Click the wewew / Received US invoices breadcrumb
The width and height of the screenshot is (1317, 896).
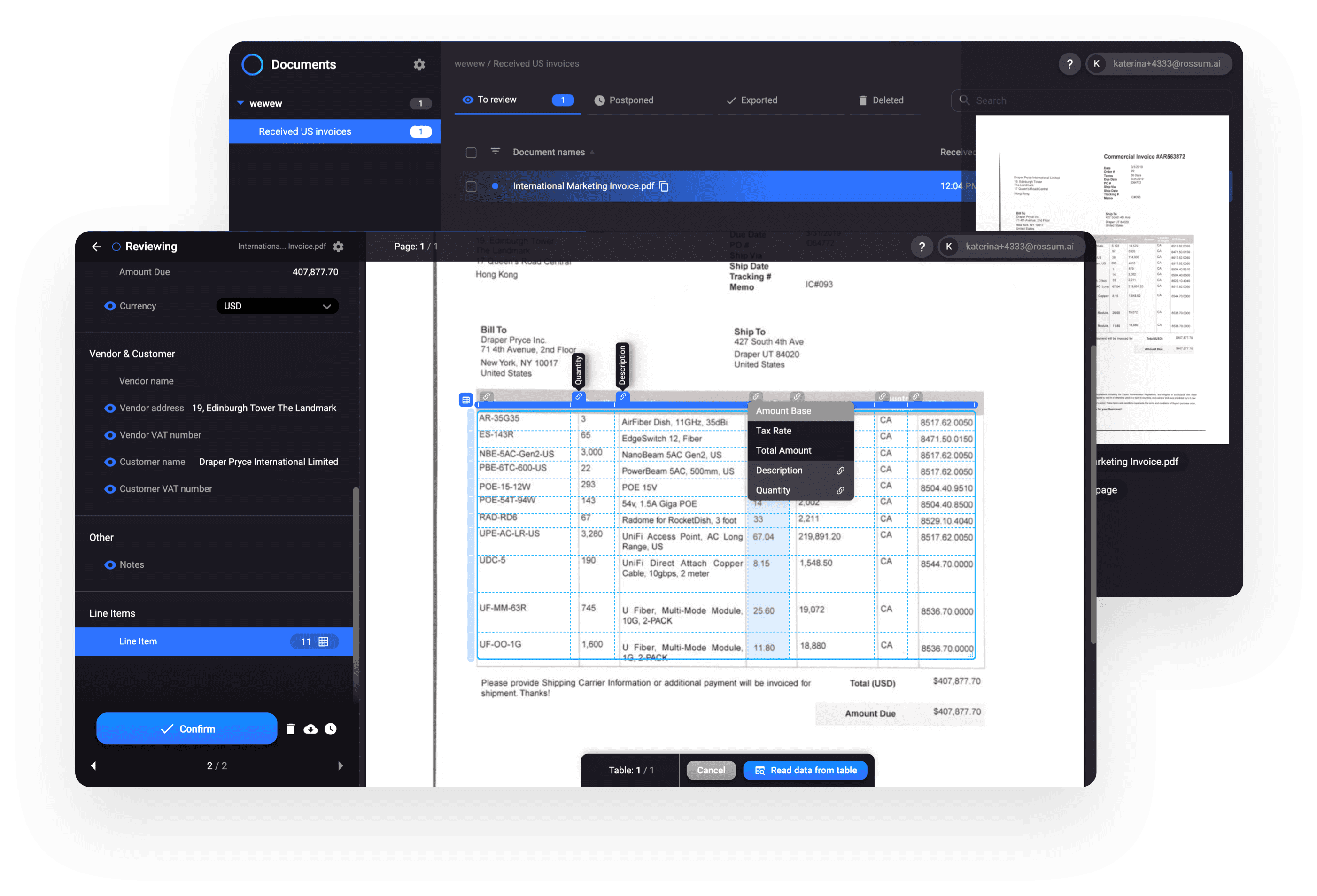(516, 63)
